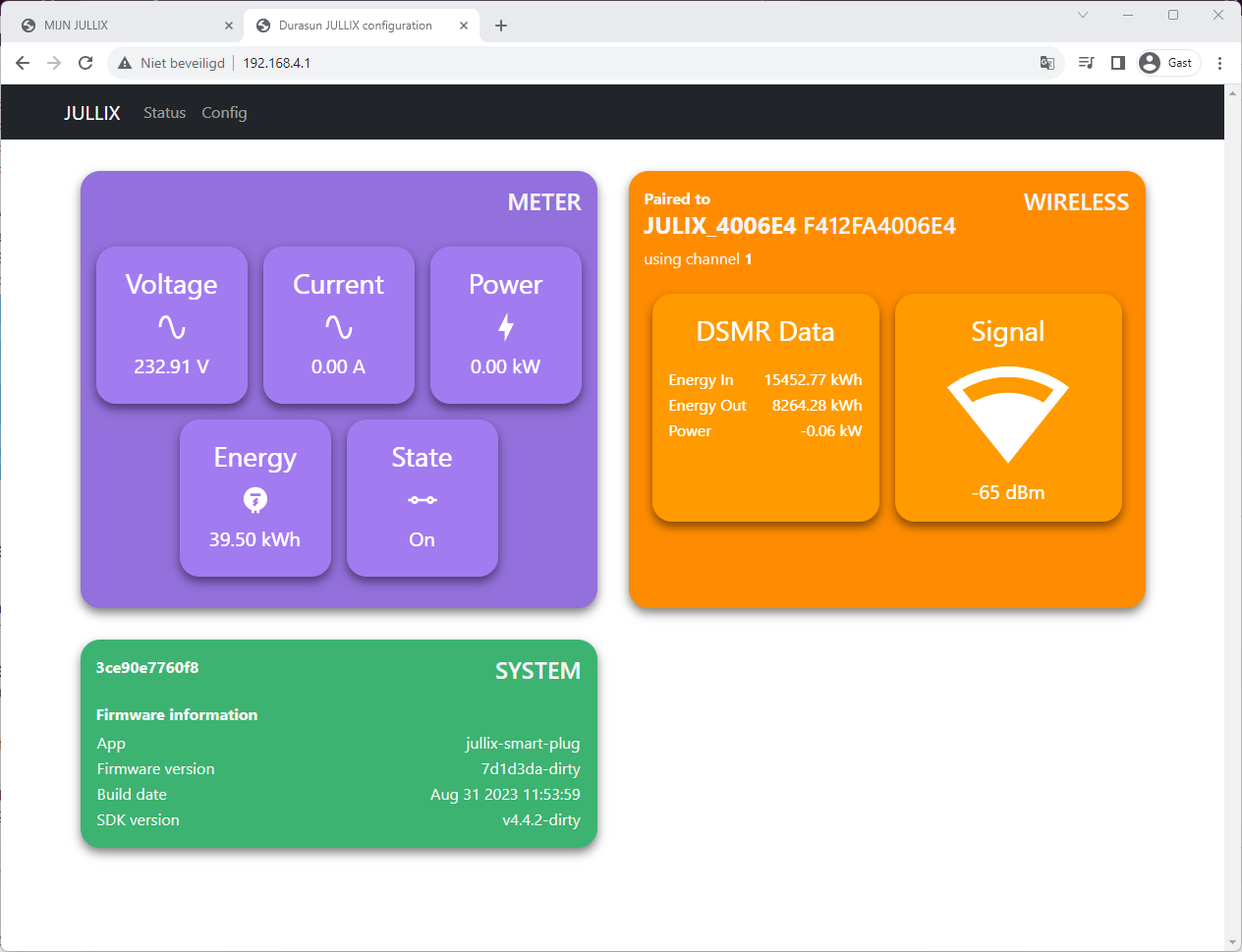Click the MAC address F412FA4006E4
Image resolution: width=1242 pixels, height=952 pixels.
[x=879, y=226]
